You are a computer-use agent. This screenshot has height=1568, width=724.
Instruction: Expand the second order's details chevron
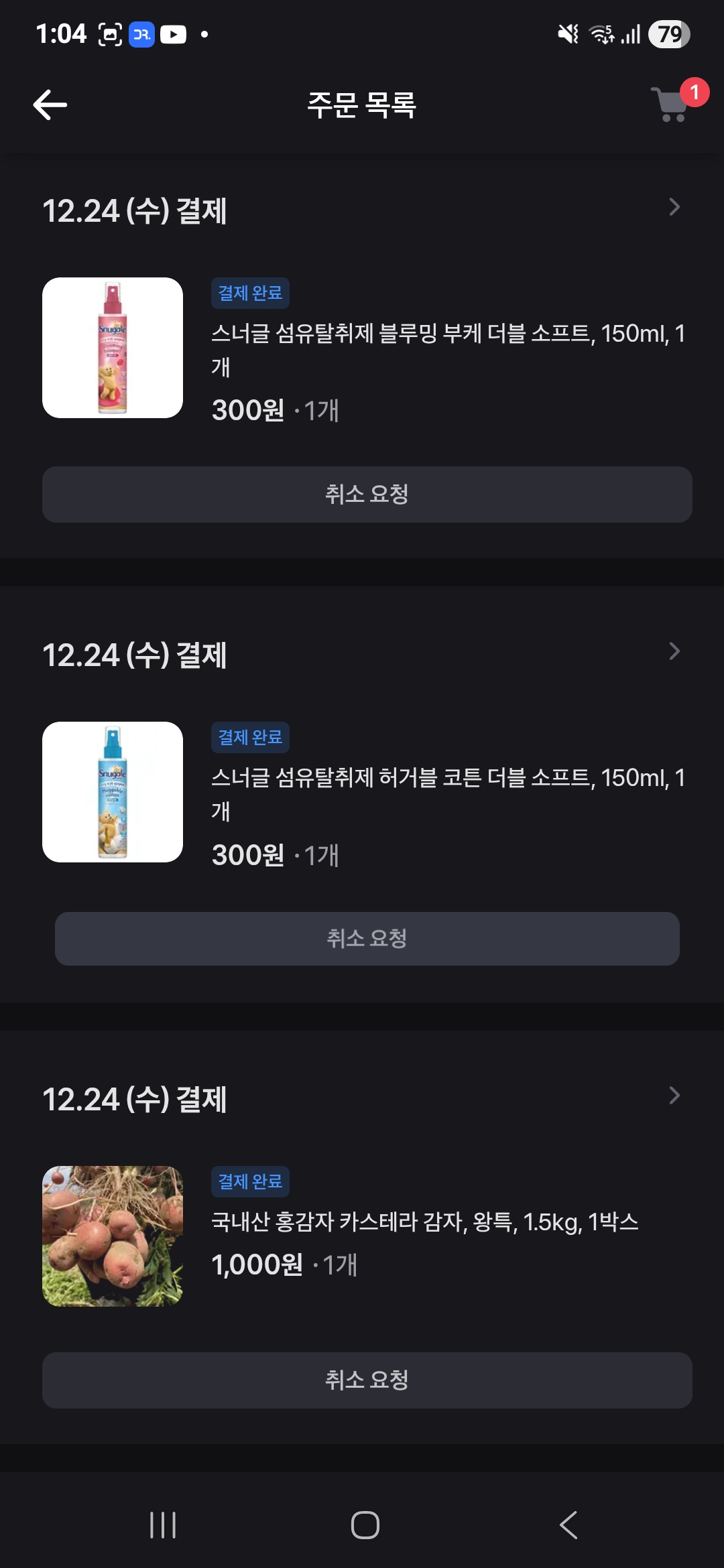(x=674, y=651)
